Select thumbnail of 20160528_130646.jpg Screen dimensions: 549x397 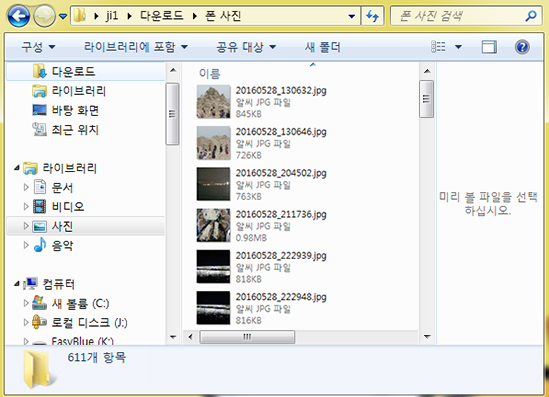(x=213, y=143)
